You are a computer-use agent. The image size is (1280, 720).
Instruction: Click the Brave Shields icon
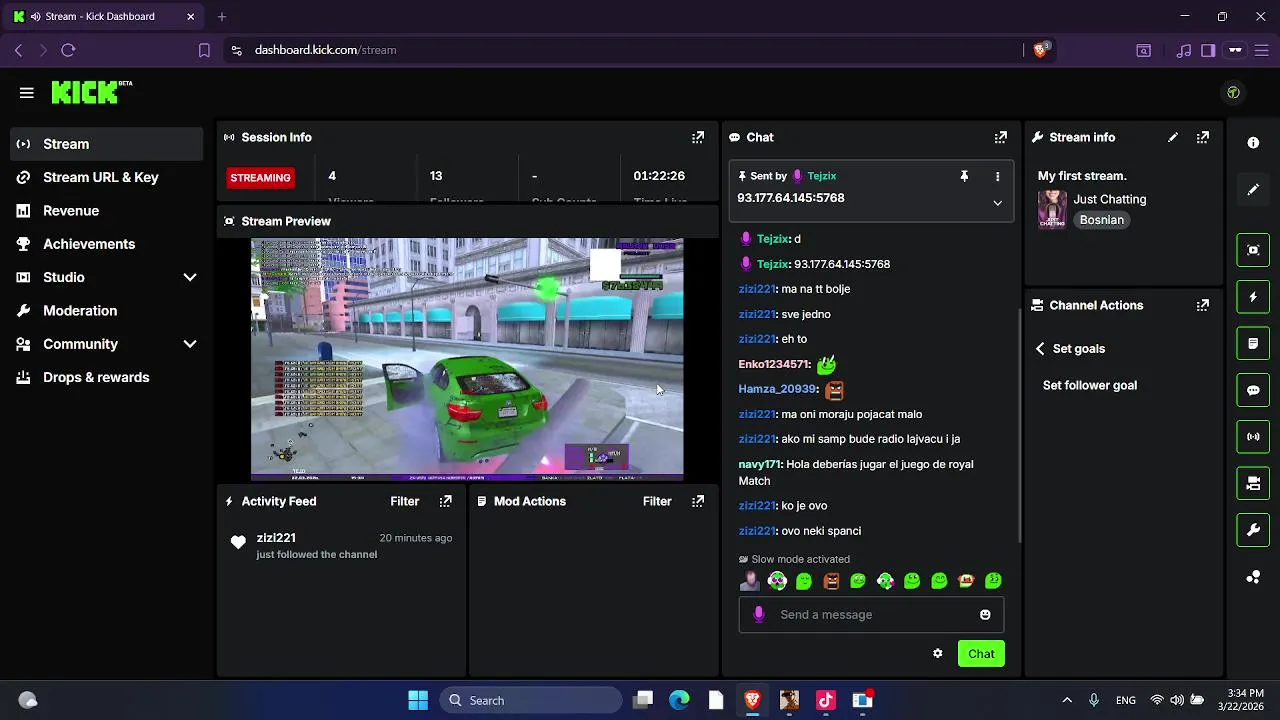[1040, 49]
